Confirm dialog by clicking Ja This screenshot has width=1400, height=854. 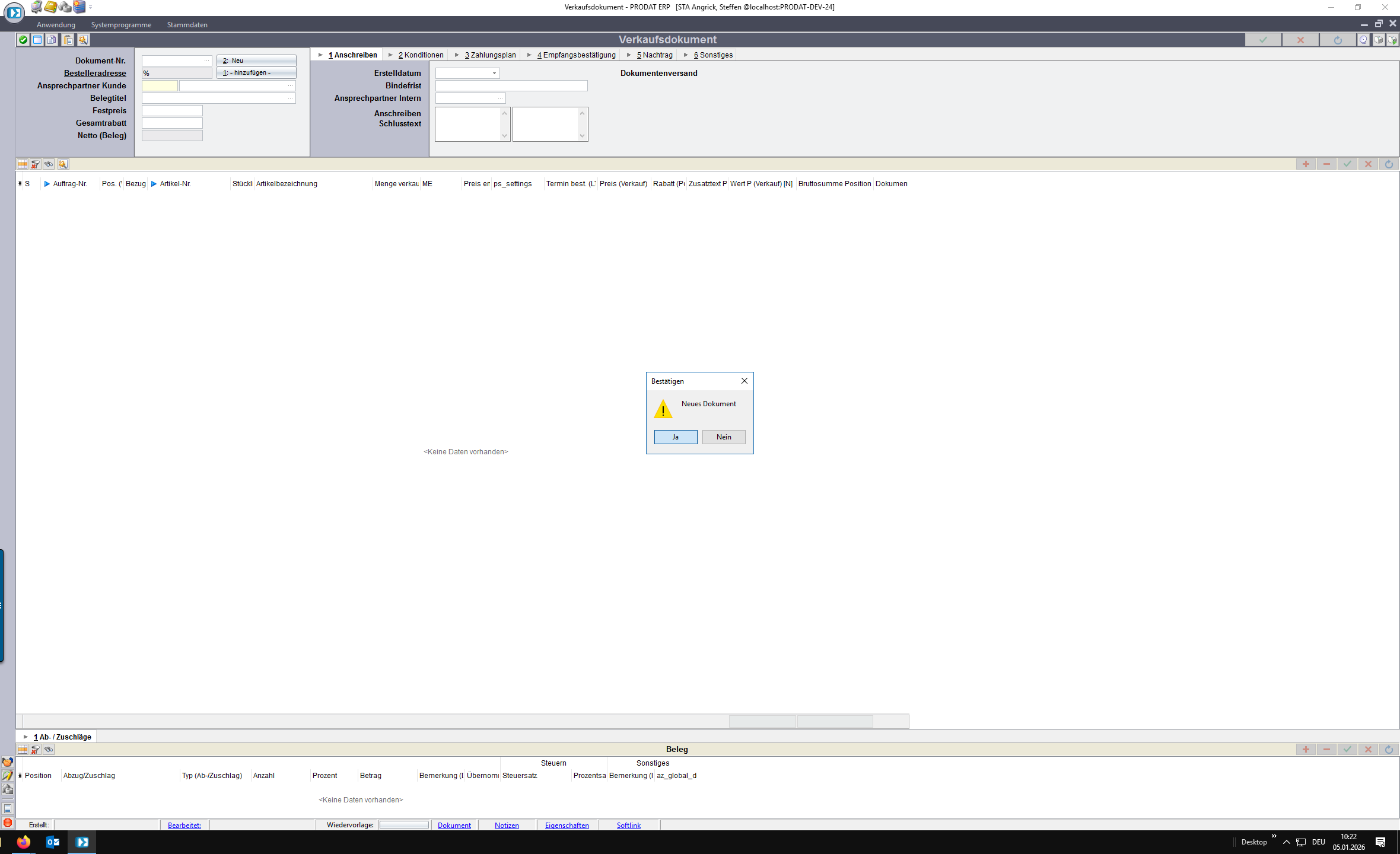tap(676, 437)
